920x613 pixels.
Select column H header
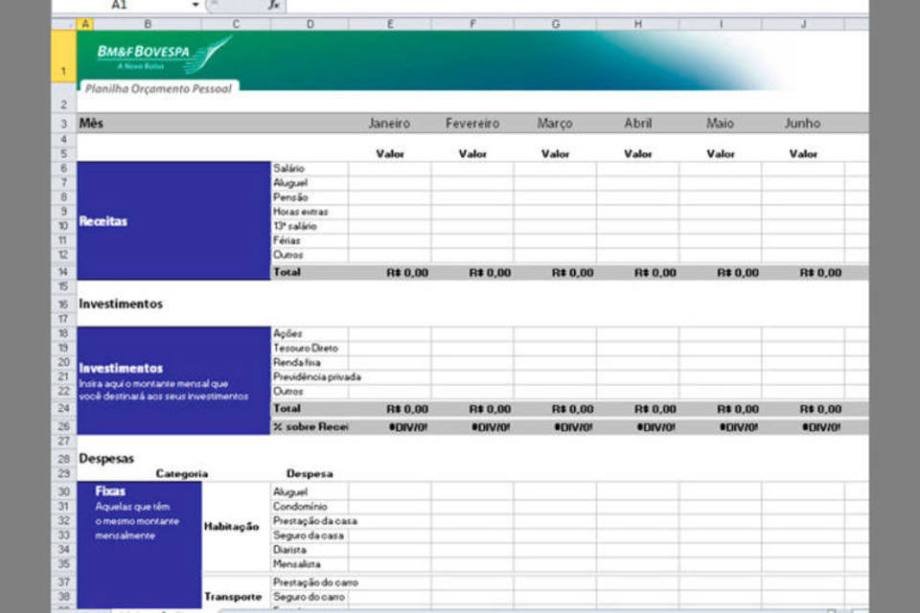point(637,23)
